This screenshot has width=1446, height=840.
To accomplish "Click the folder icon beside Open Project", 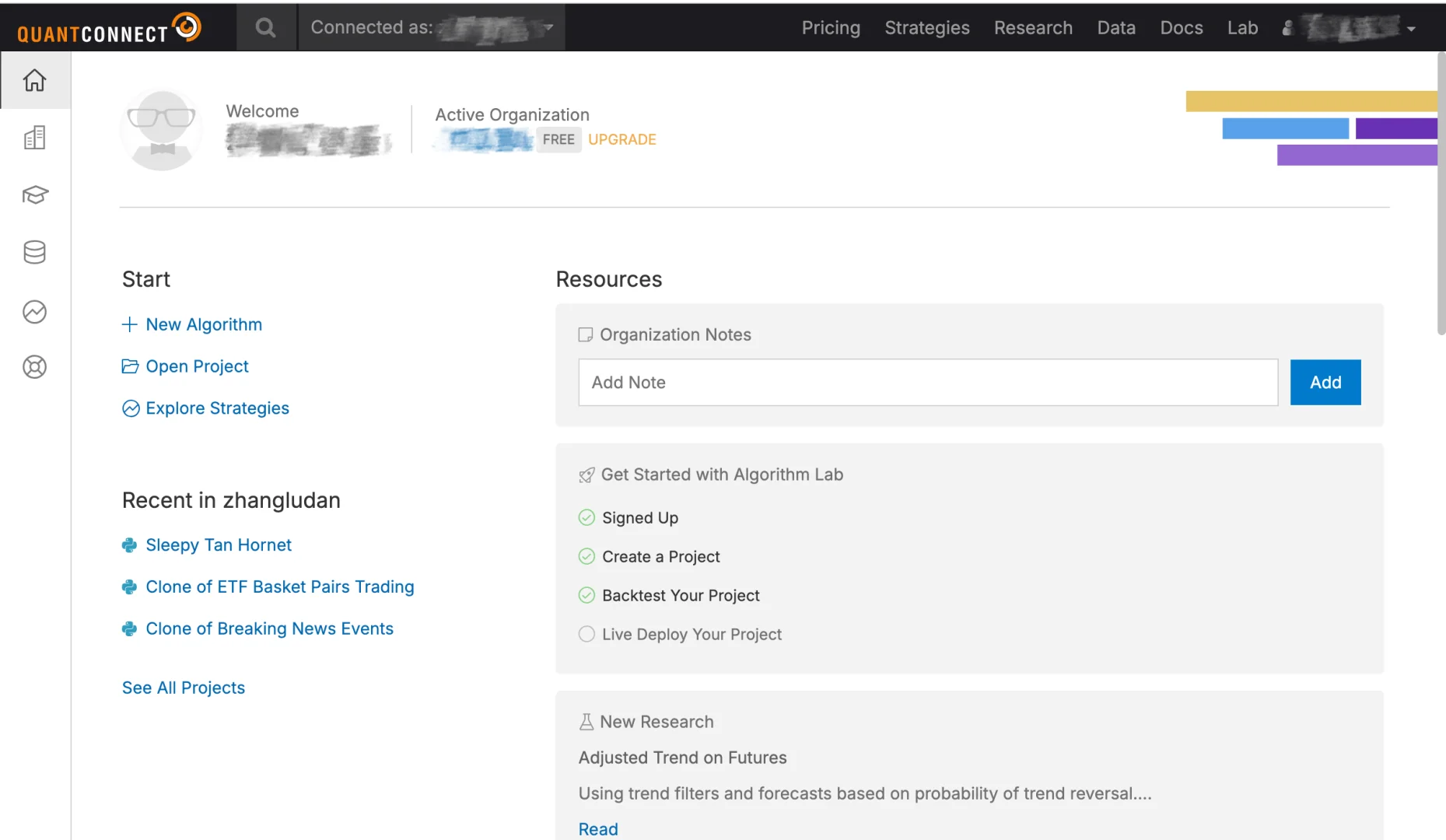I will (x=130, y=366).
